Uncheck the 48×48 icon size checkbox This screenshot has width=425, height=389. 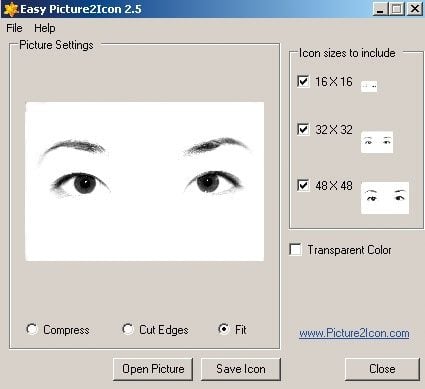(x=303, y=185)
